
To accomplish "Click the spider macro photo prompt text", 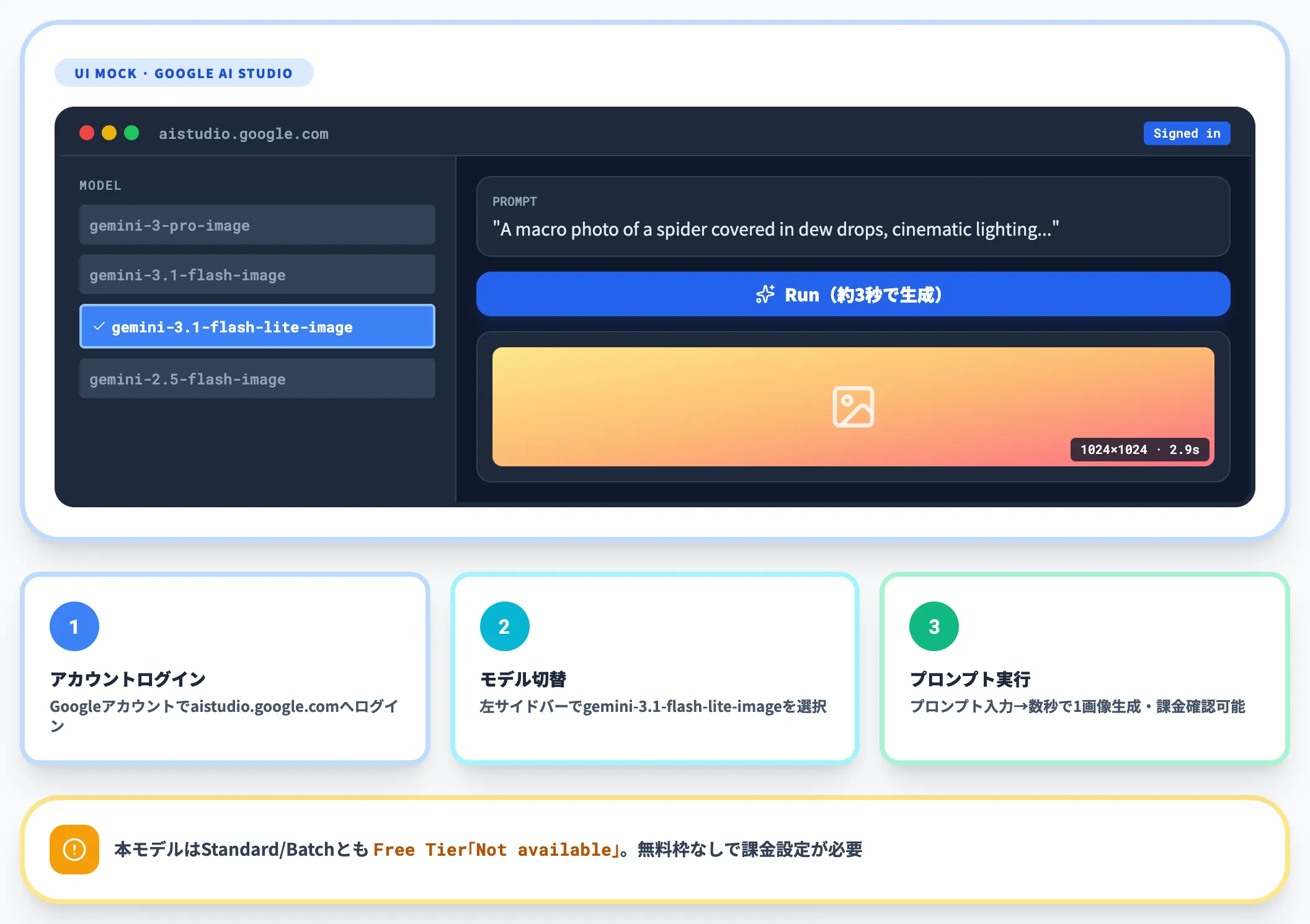I will (776, 229).
